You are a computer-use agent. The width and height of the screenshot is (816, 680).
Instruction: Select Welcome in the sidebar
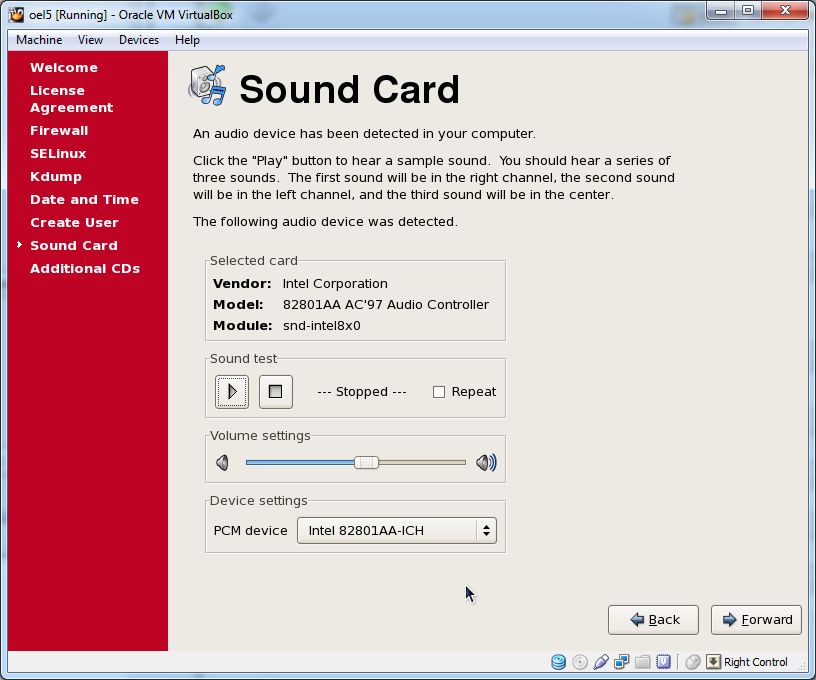[64, 68]
